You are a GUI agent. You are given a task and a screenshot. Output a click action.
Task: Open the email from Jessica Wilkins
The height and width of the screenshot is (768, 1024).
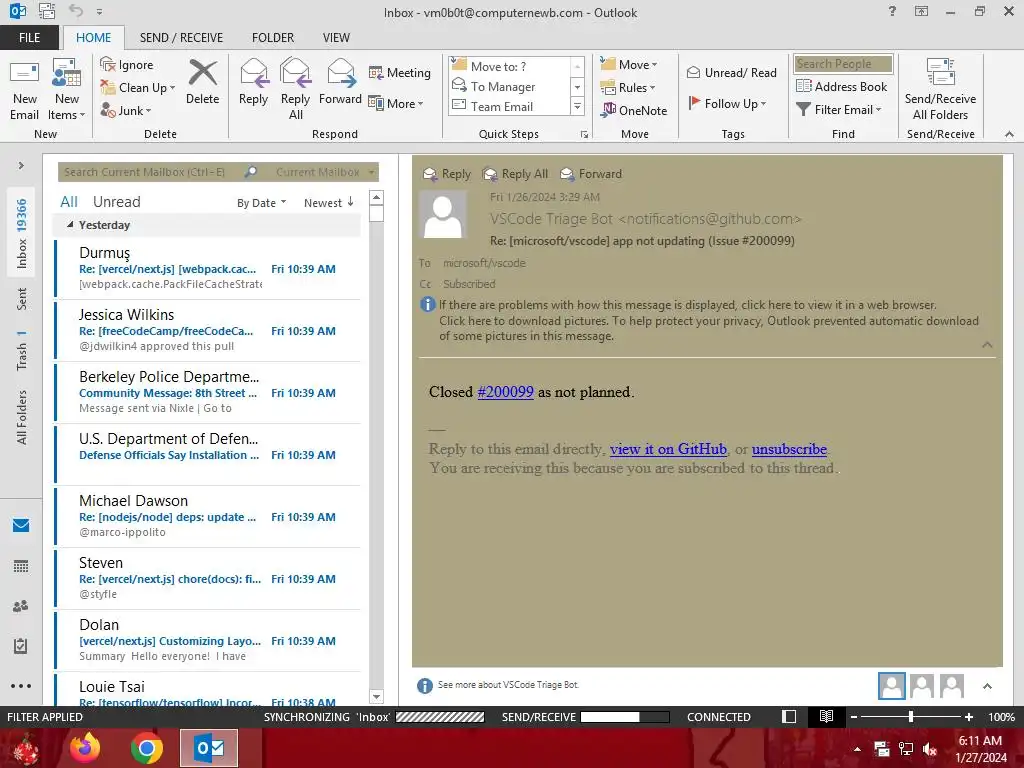[208, 330]
